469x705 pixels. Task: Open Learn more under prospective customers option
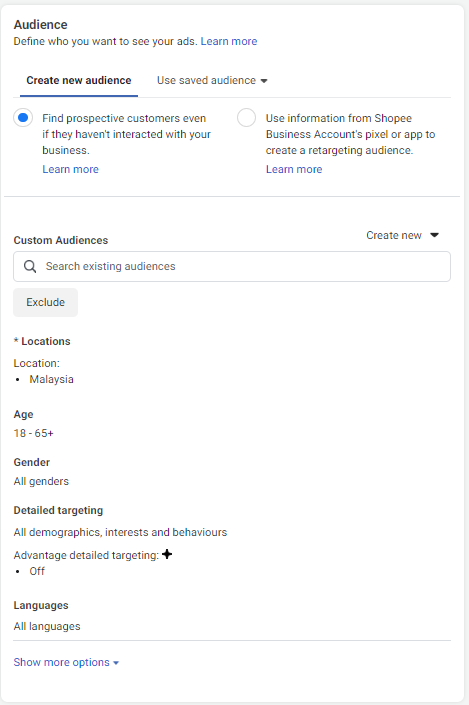pos(71,170)
